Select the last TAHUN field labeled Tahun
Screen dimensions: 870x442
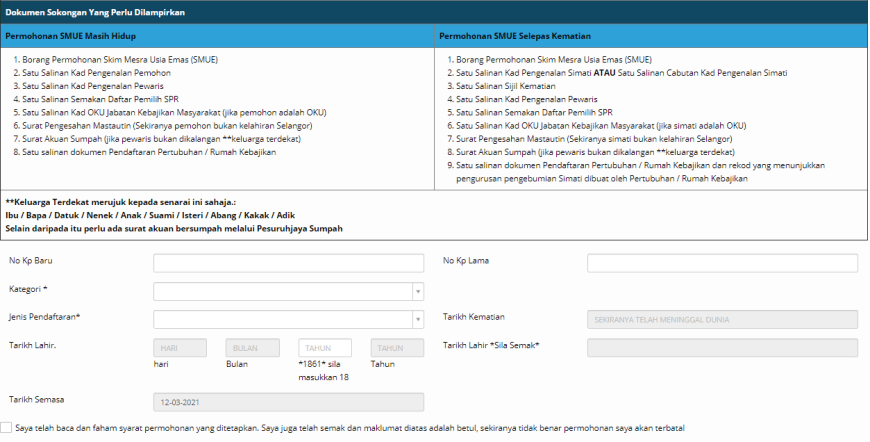(x=397, y=348)
